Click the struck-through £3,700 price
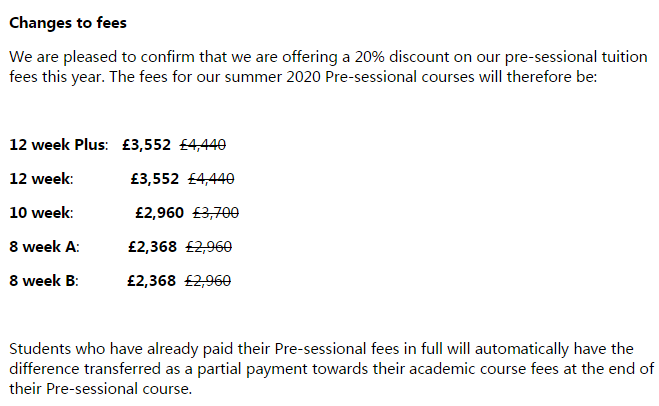This screenshot has width=659, height=406. tap(216, 213)
